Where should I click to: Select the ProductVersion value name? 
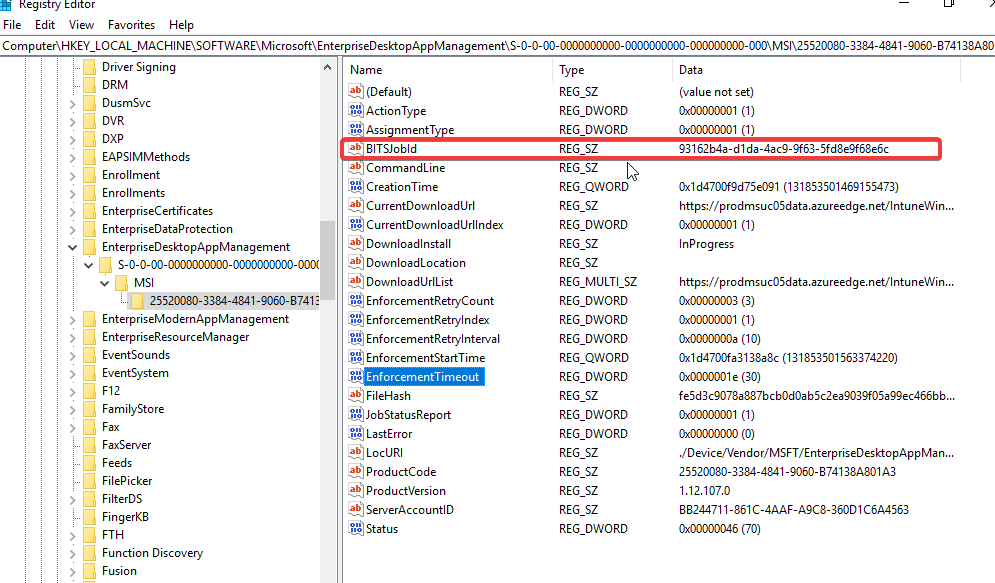tap(405, 491)
